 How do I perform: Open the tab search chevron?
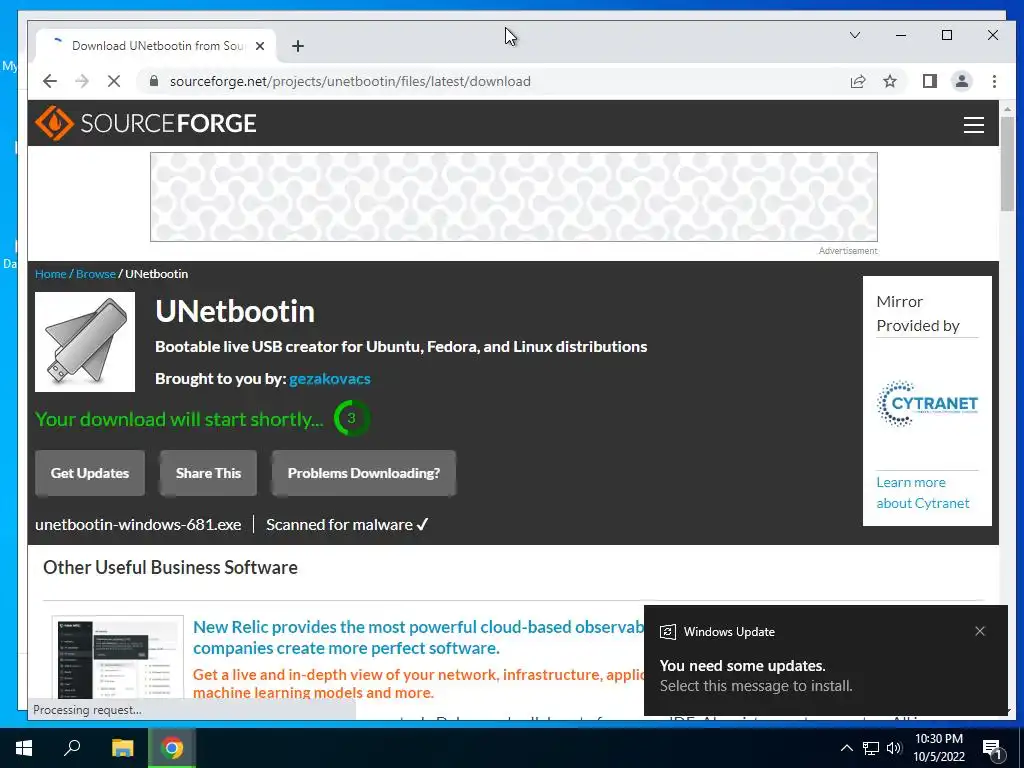point(854,35)
